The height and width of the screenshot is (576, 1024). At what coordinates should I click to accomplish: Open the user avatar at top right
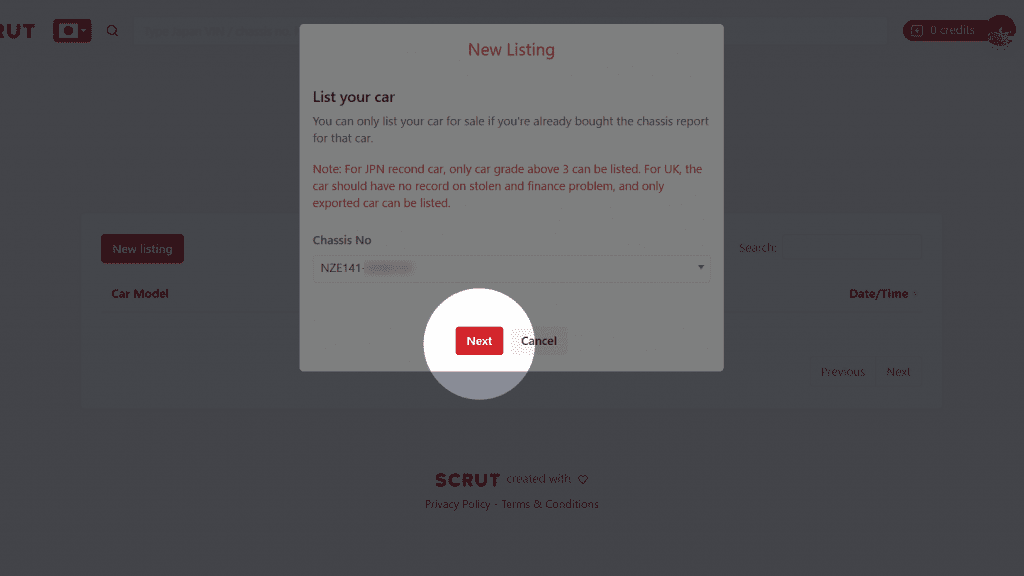point(1000,31)
